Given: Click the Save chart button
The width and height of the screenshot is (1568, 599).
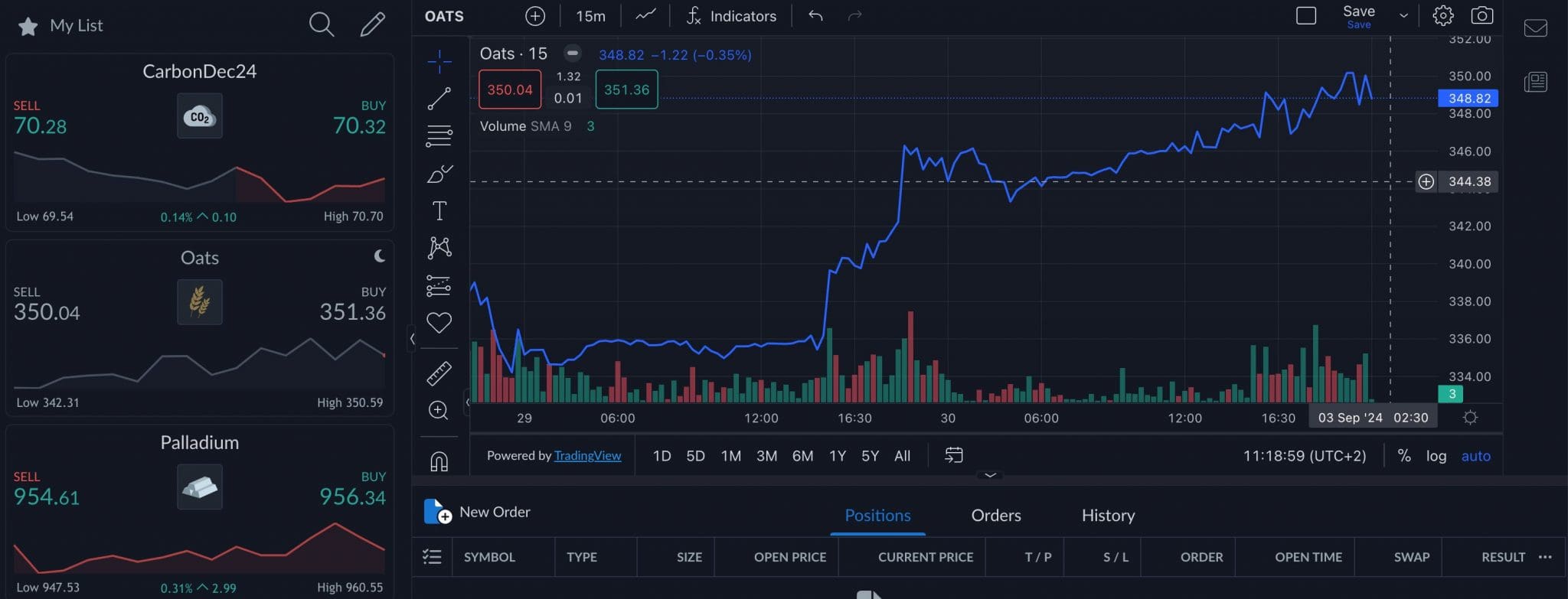Looking at the screenshot, I should 1359,16.
